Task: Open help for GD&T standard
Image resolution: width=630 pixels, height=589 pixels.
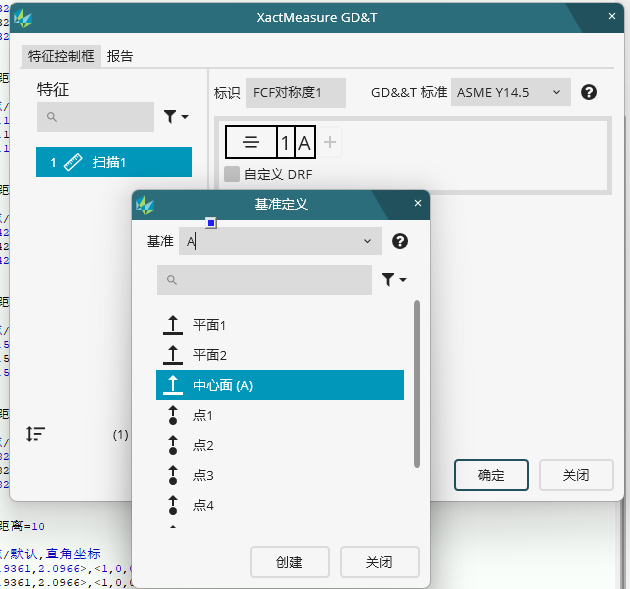Action: coord(589,92)
